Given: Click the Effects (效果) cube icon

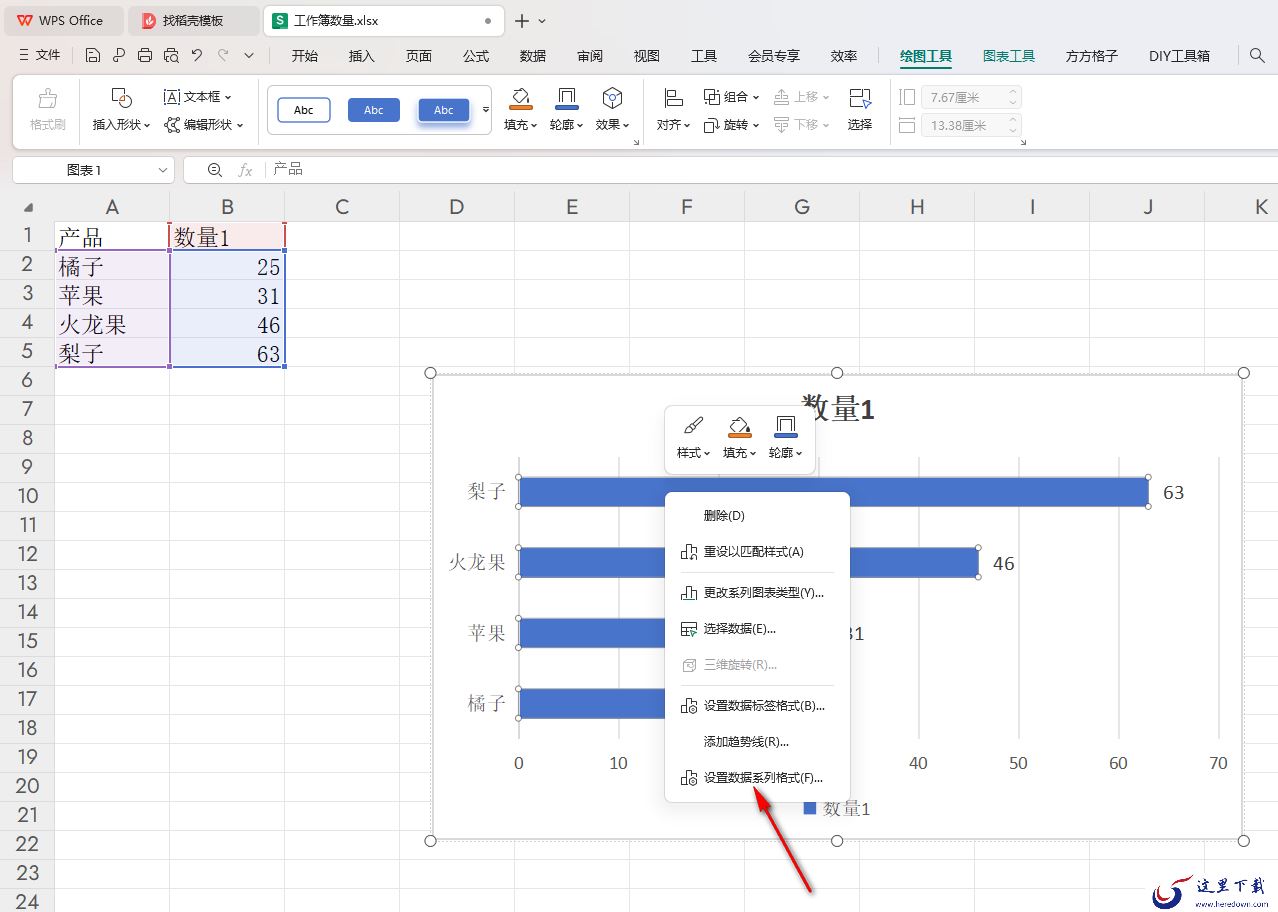Looking at the screenshot, I should pos(612,98).
